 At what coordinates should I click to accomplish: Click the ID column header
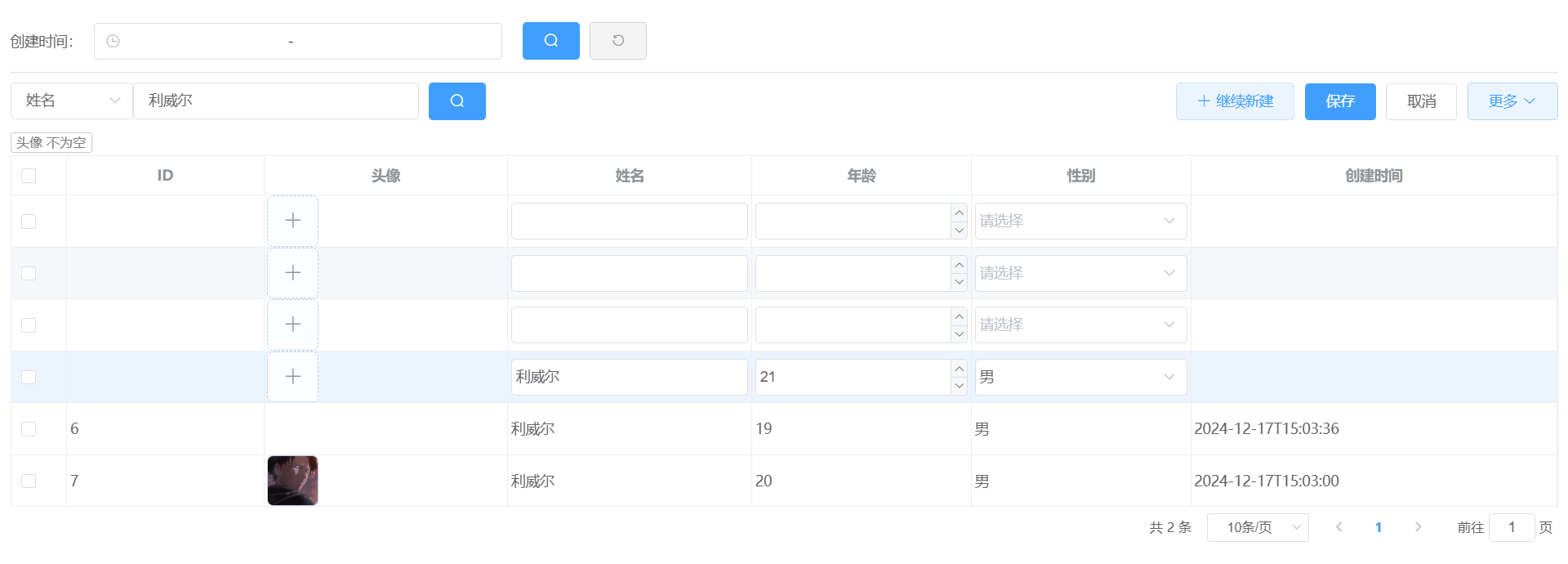pos(165,176)
